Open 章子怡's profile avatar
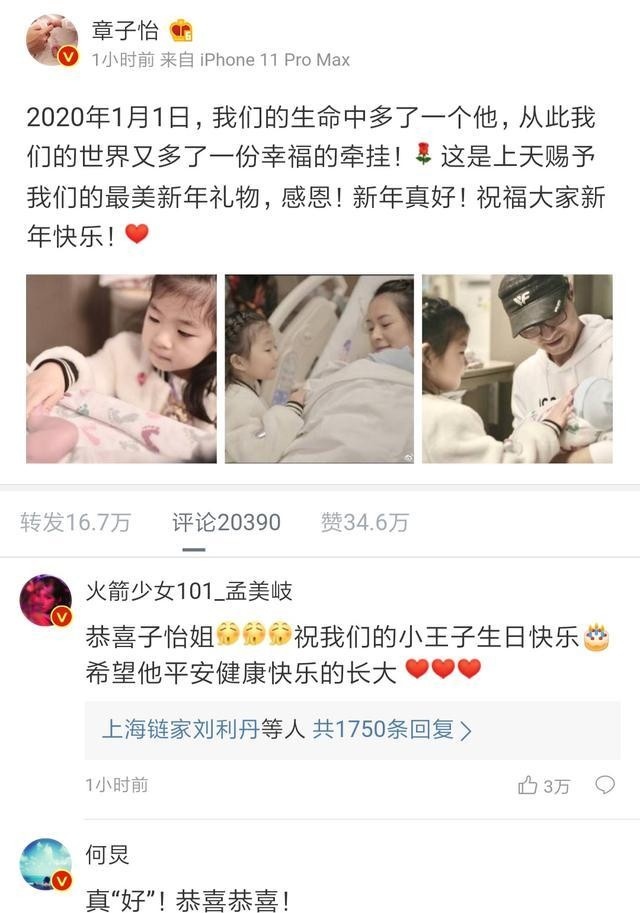Viewport: 640px width, 913px height. [x=52, y=40]
